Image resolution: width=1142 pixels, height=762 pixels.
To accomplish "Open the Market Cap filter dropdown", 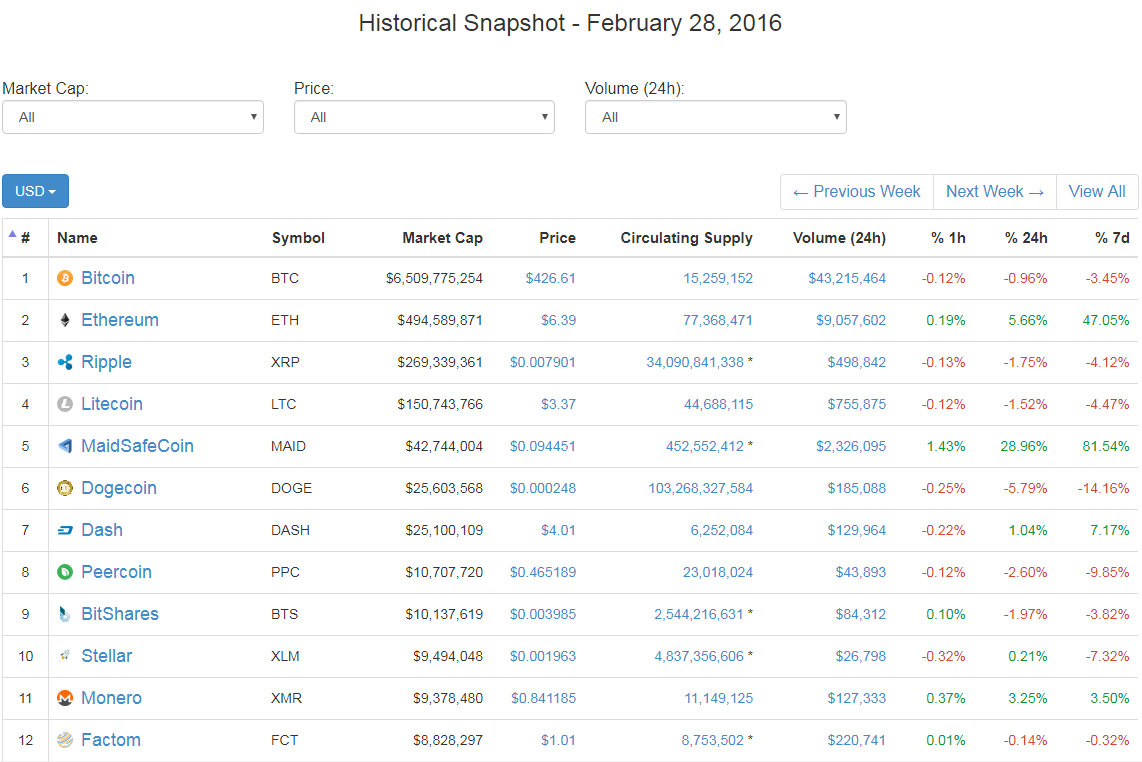I will tap(133, 117).
